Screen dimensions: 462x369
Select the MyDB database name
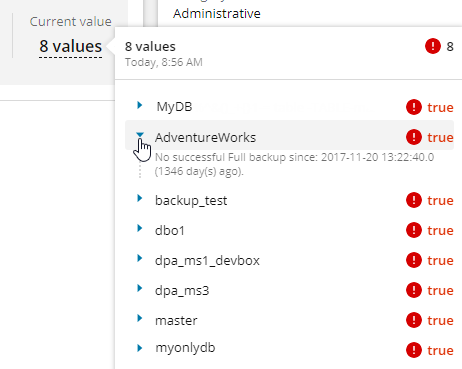(x=174, y=107)
